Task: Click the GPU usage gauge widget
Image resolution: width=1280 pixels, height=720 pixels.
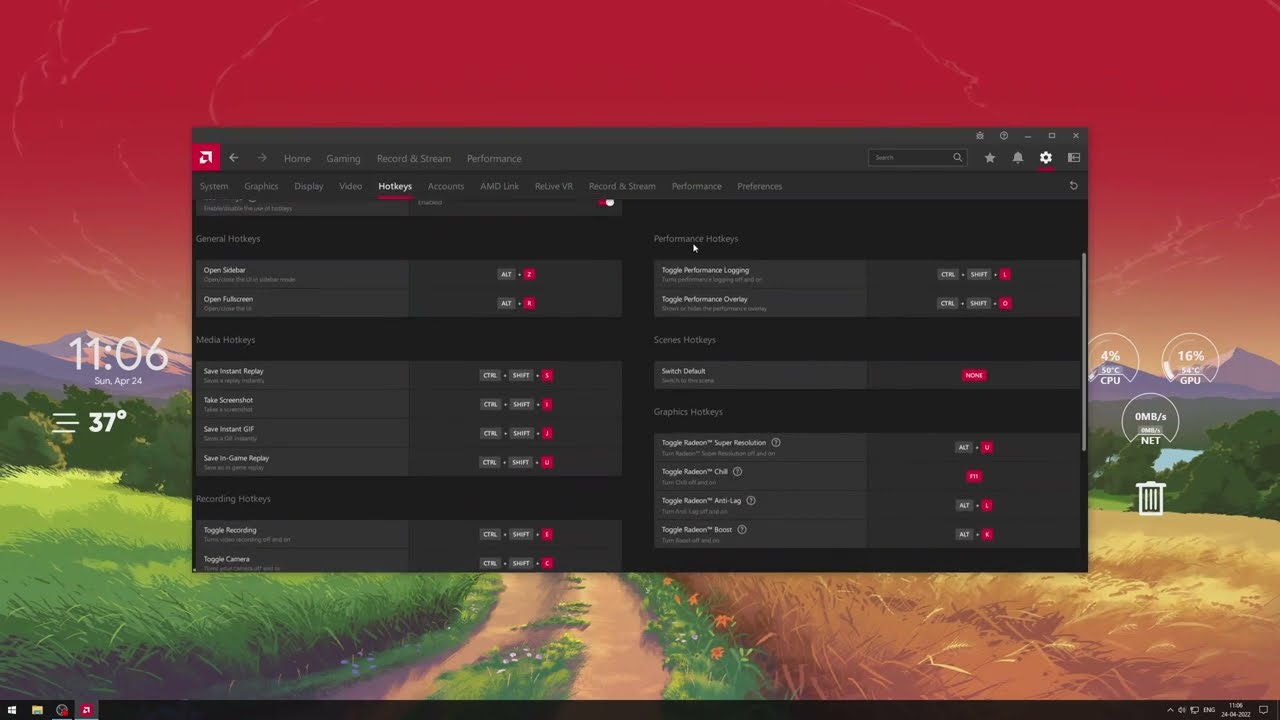Action: pyautogui.click(x=1190, y=361)
